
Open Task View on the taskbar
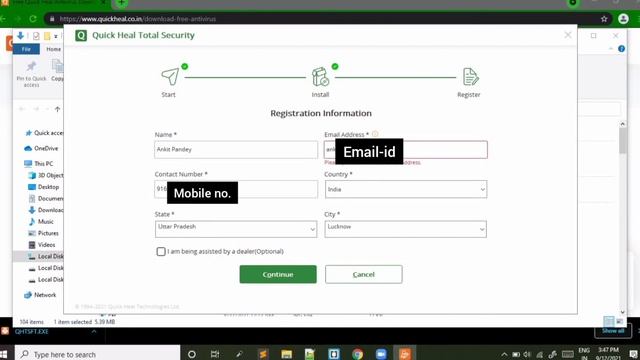click(215, 354)
